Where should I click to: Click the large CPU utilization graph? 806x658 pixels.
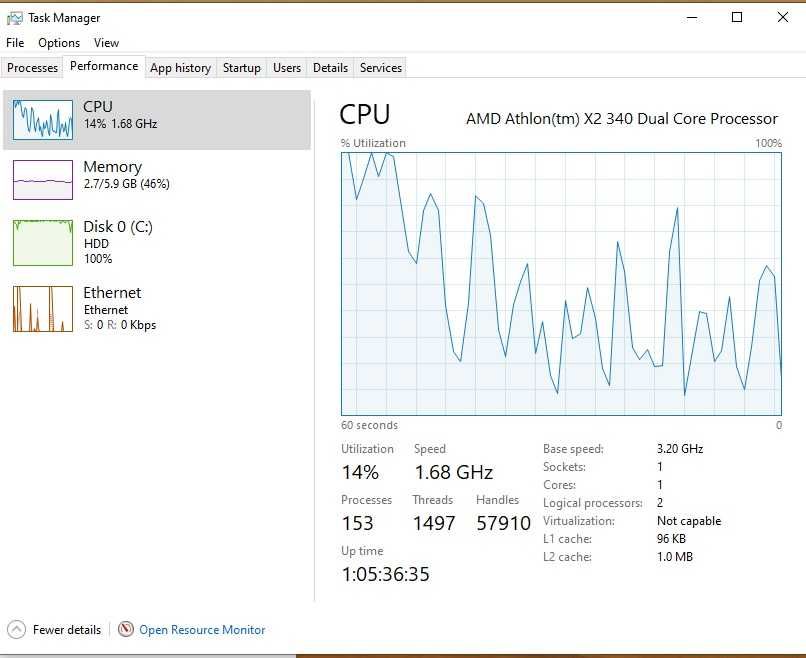click(x=561, y=284)
